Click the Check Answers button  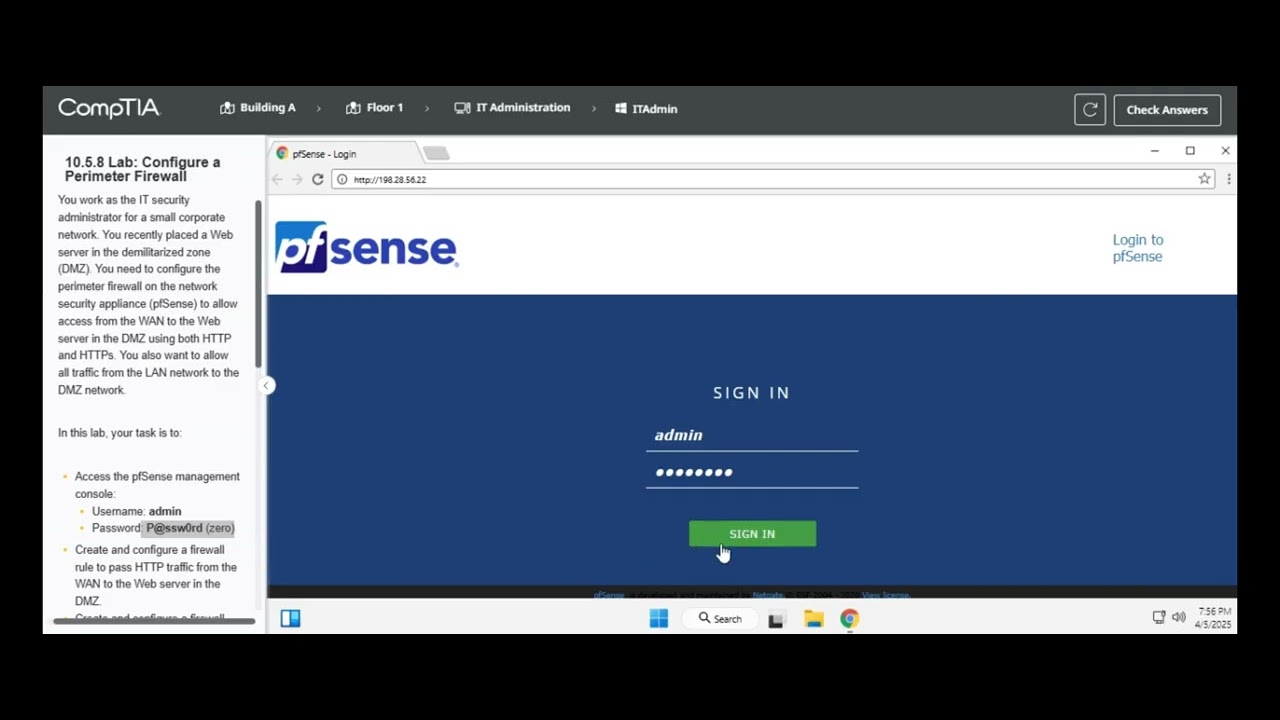click(x=1167, y=110)
